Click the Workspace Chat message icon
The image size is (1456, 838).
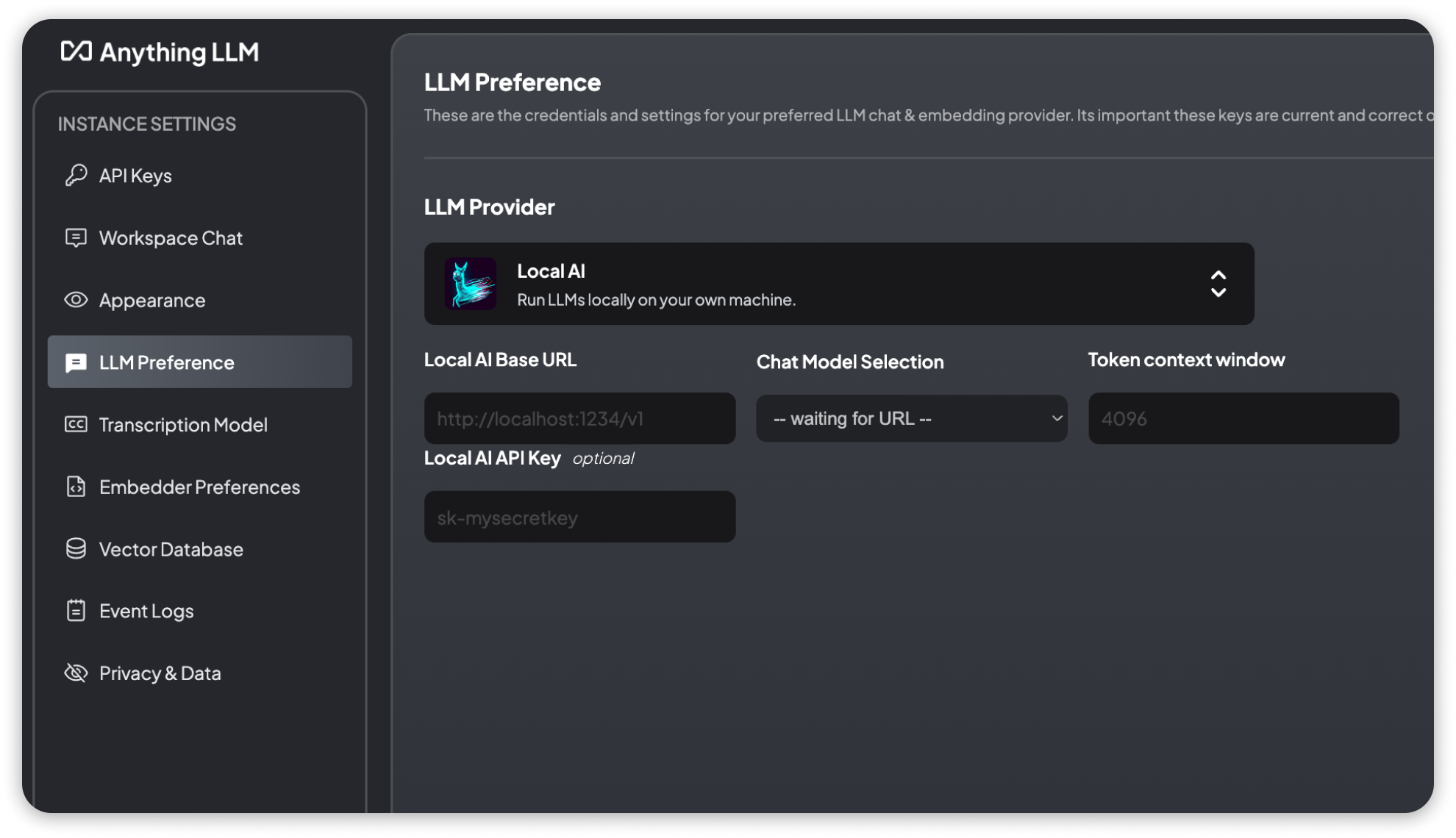pos(76,237)
